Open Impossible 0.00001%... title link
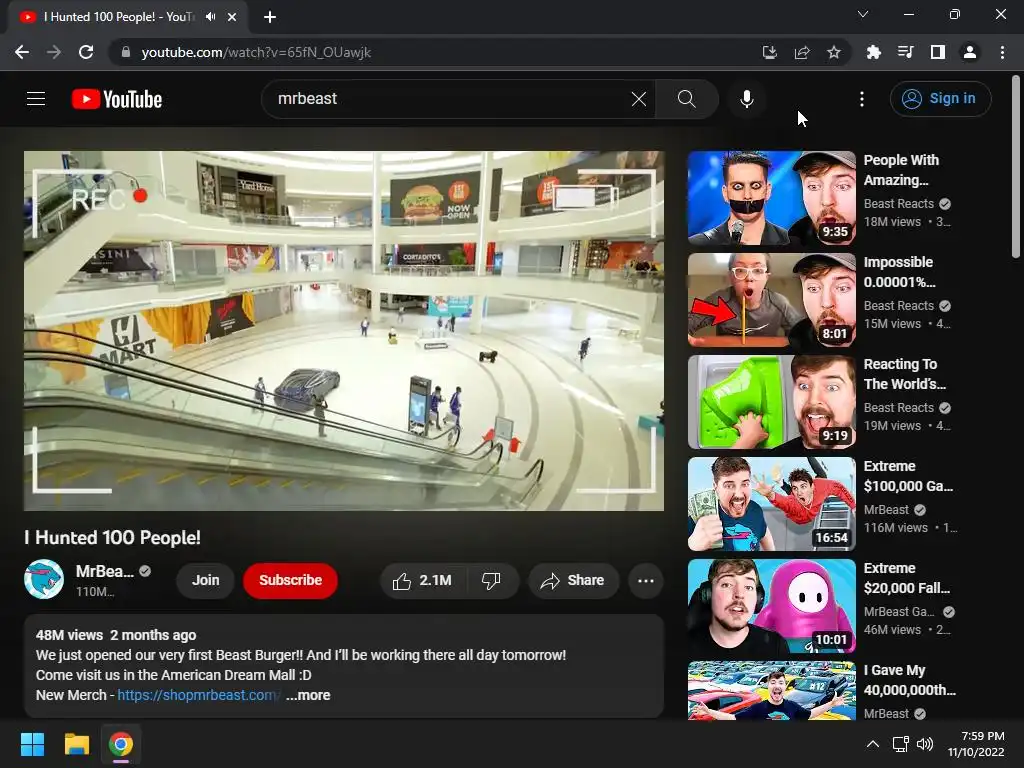The image size is (1024, 768). (x=899, y=272)
